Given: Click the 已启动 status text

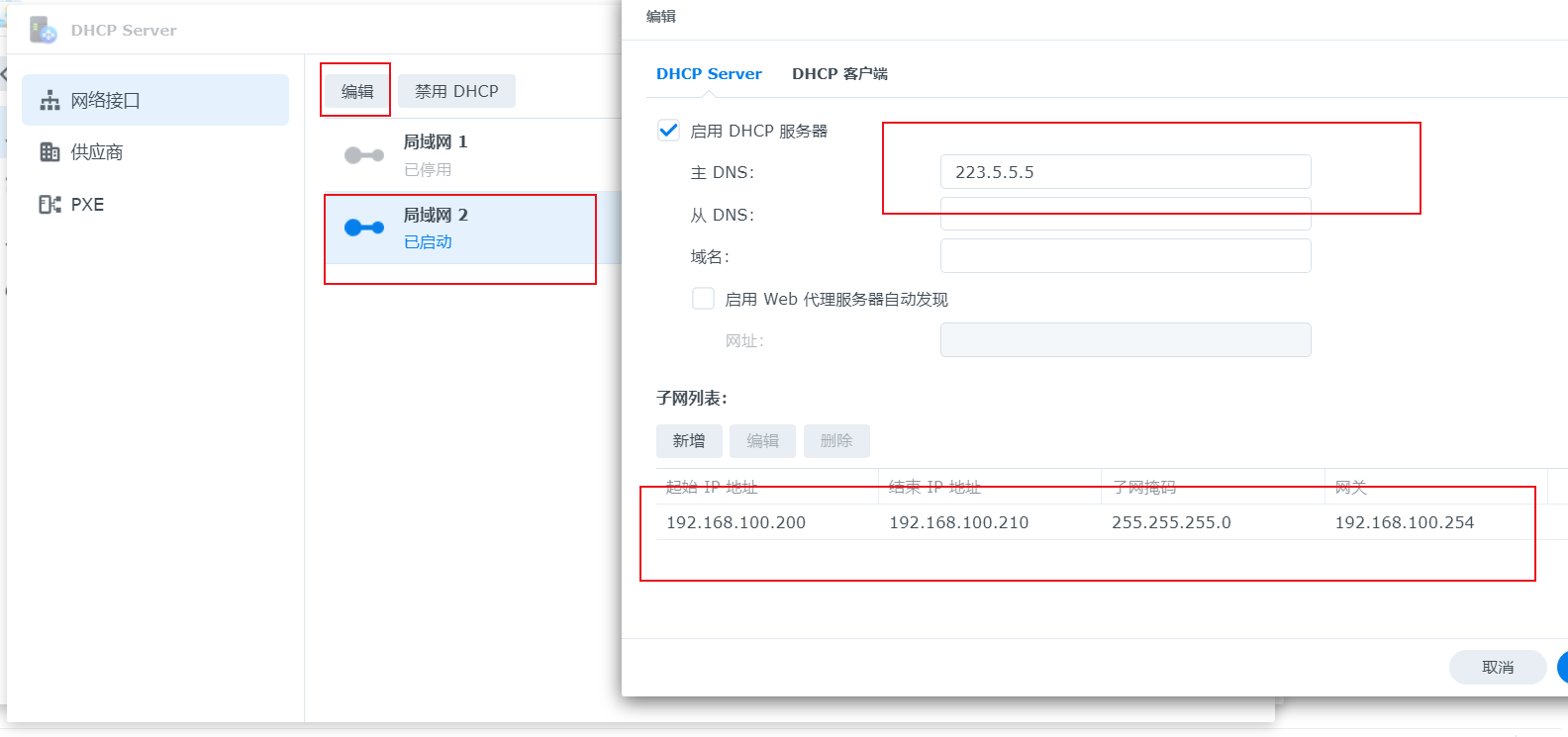Looking at the screenshot, I should click(428, 241).
